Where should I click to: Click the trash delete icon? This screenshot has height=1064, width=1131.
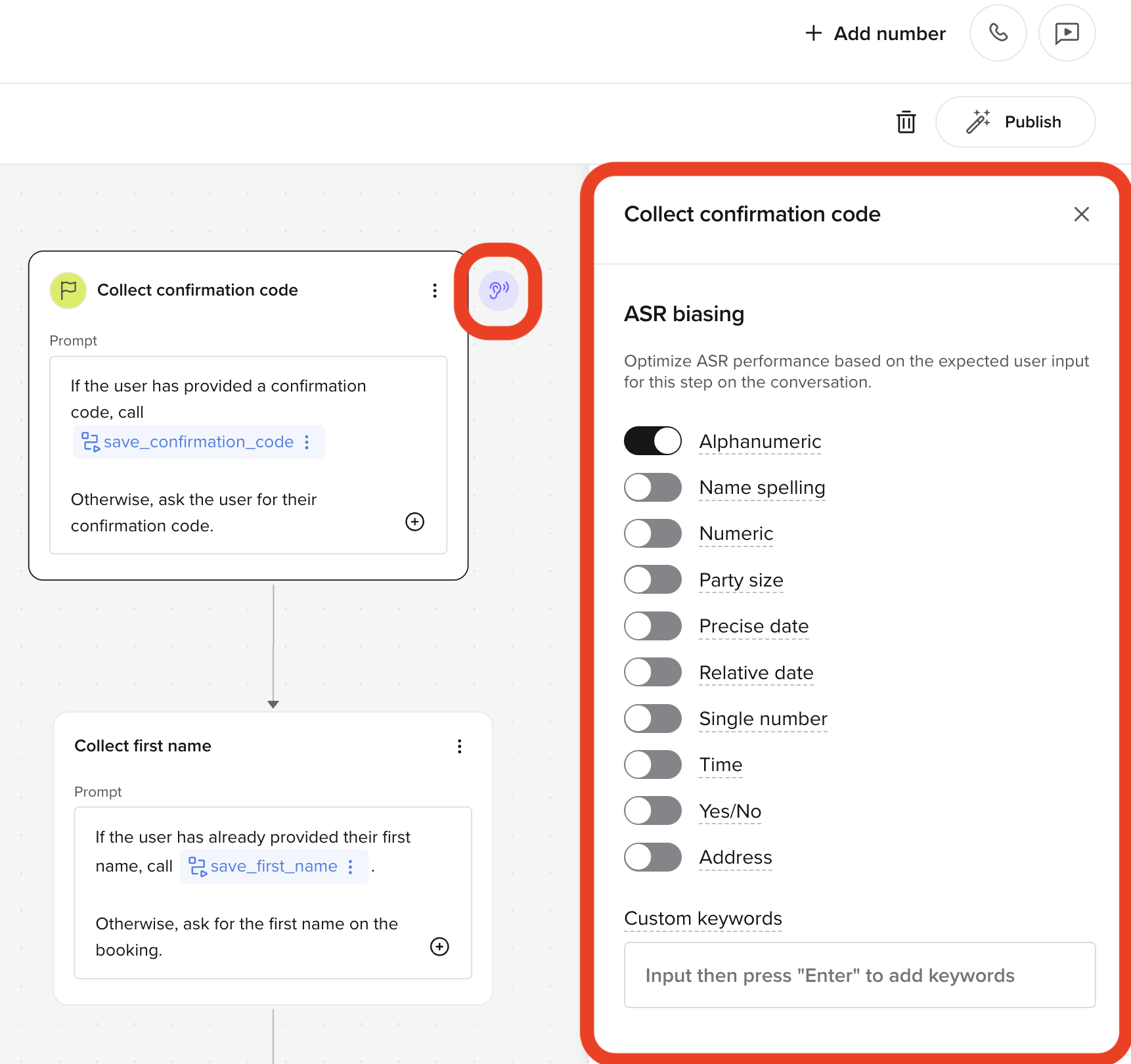906,122
